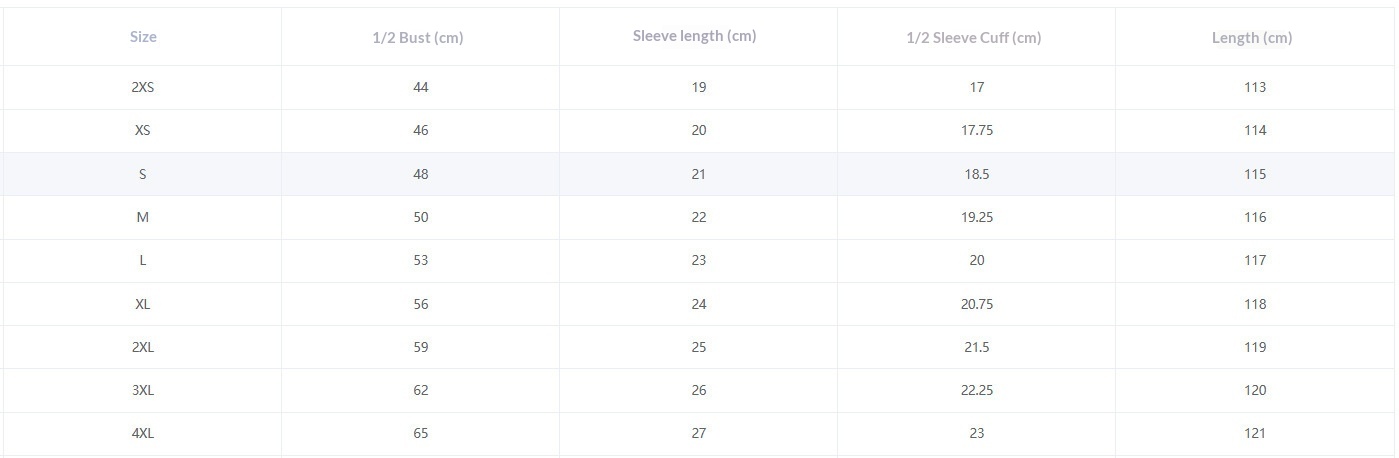Select the 3XL size row label
This screenshot has width=1399, height=458.
click(143, 390)
